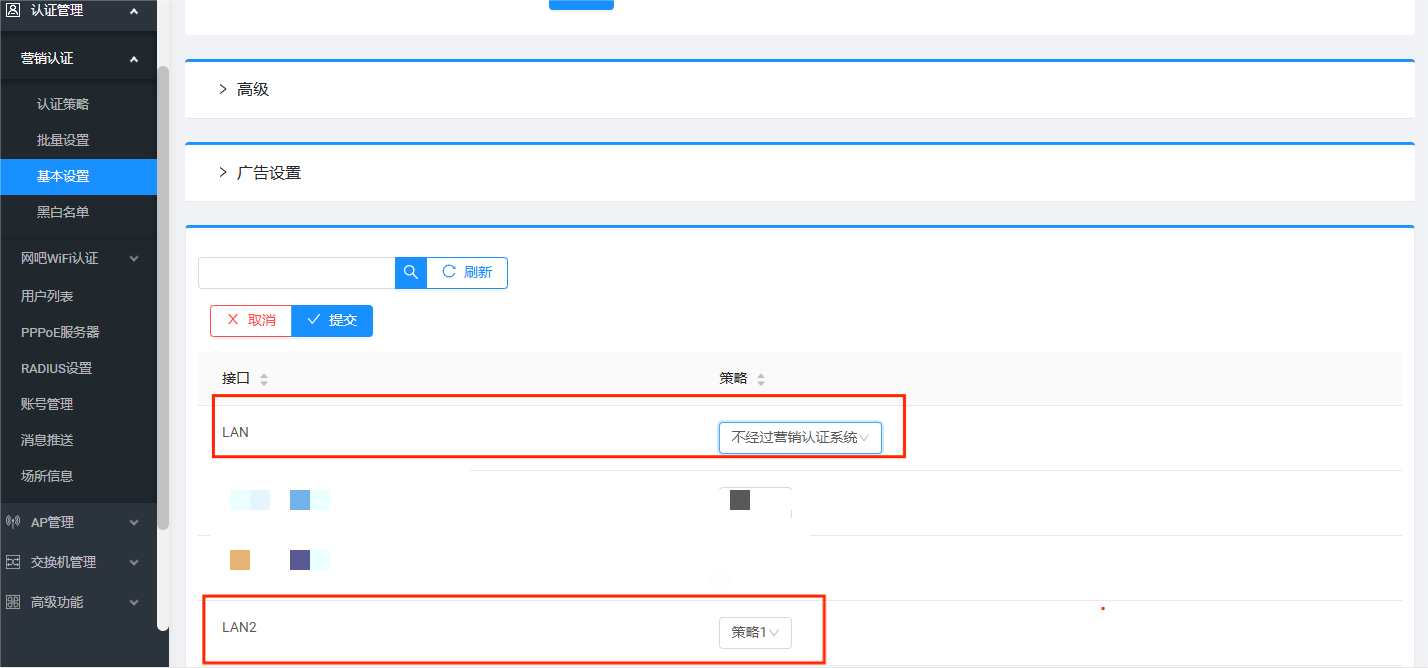
Task: Submit changes with 提交 button
Action: pyautogui.click(x=332, y=321)
